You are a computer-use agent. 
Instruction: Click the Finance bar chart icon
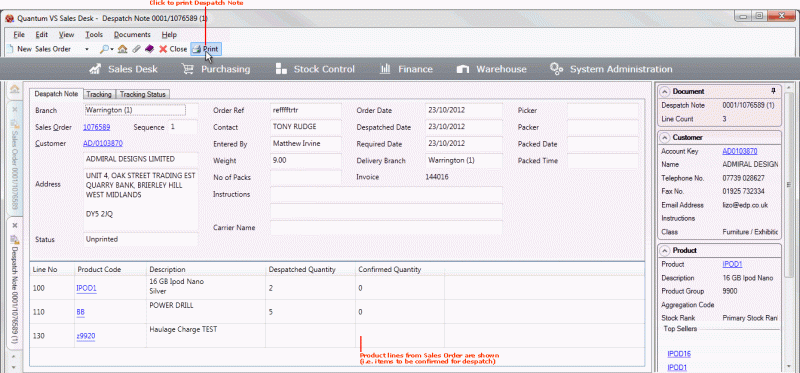tap(386, 69)
